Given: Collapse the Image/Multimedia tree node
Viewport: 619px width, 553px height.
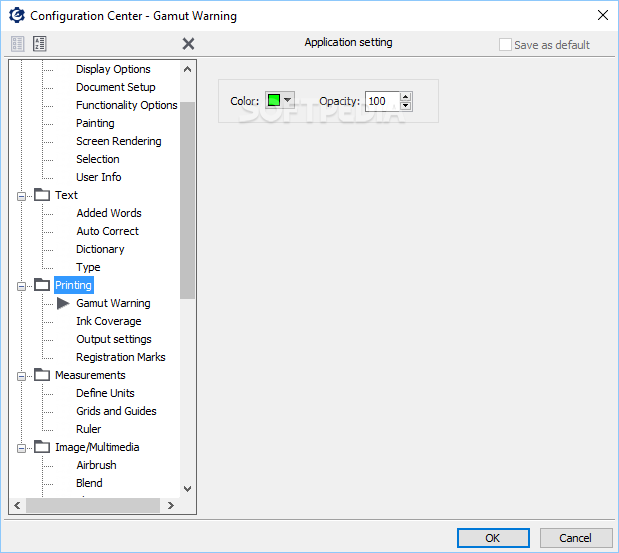Looking at the screenshot, I should (21, 448).
